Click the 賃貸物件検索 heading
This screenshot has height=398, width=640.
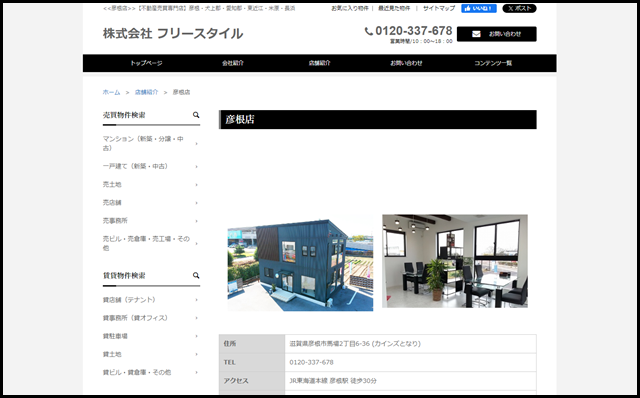click(124, 276)
